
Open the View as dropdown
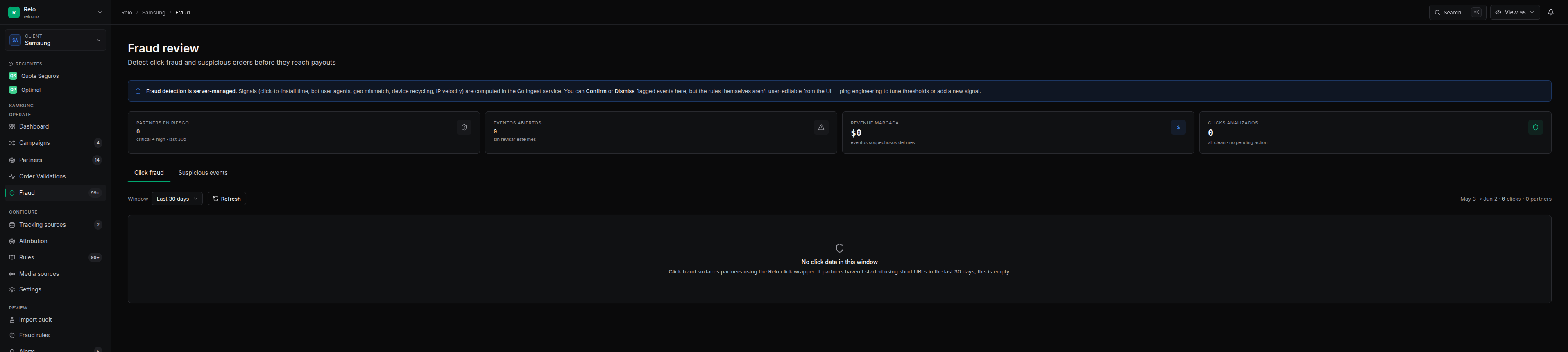pyautogui.click(x=1514, y=12)
